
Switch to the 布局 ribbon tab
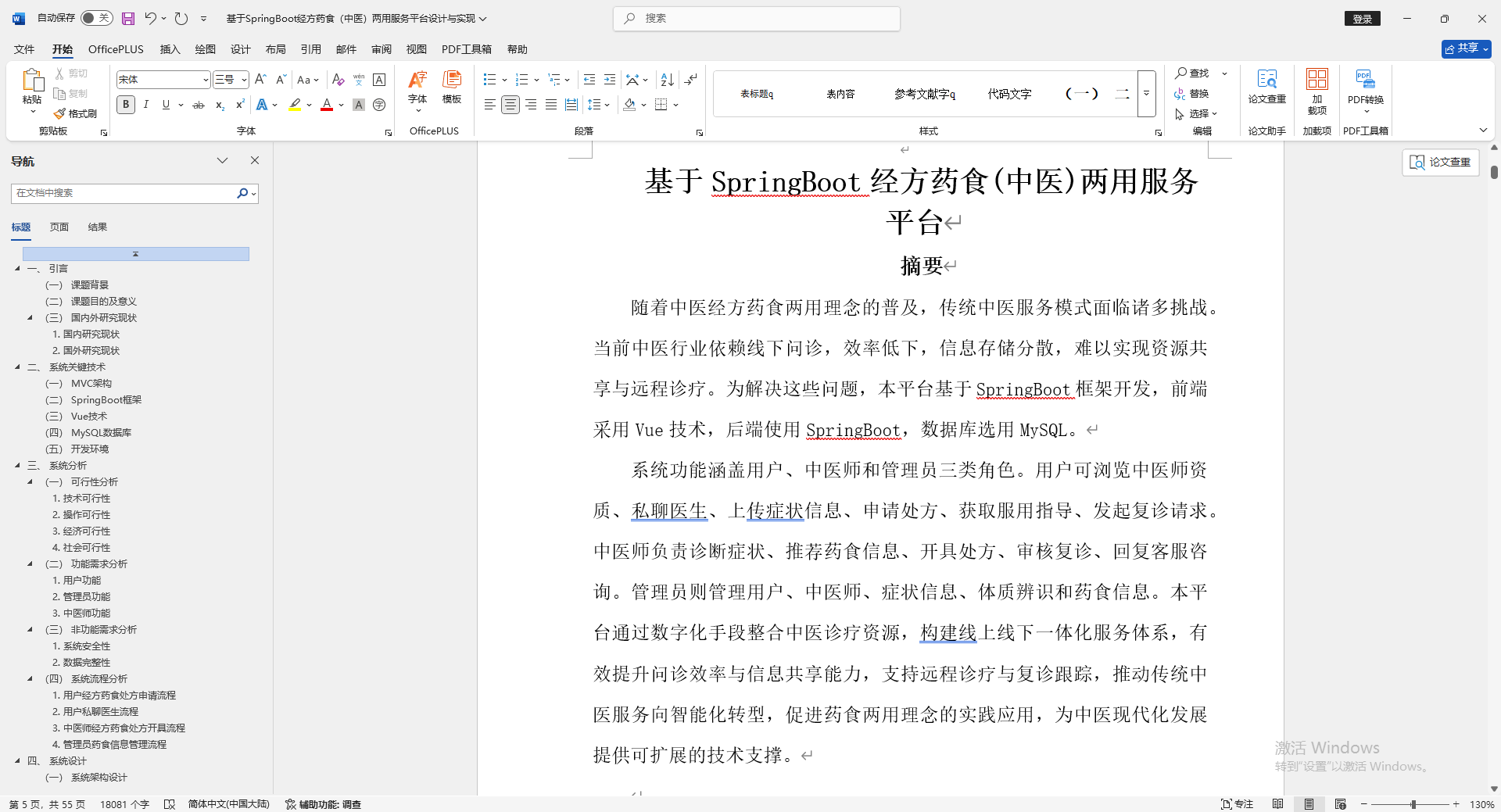click(275, 49)
